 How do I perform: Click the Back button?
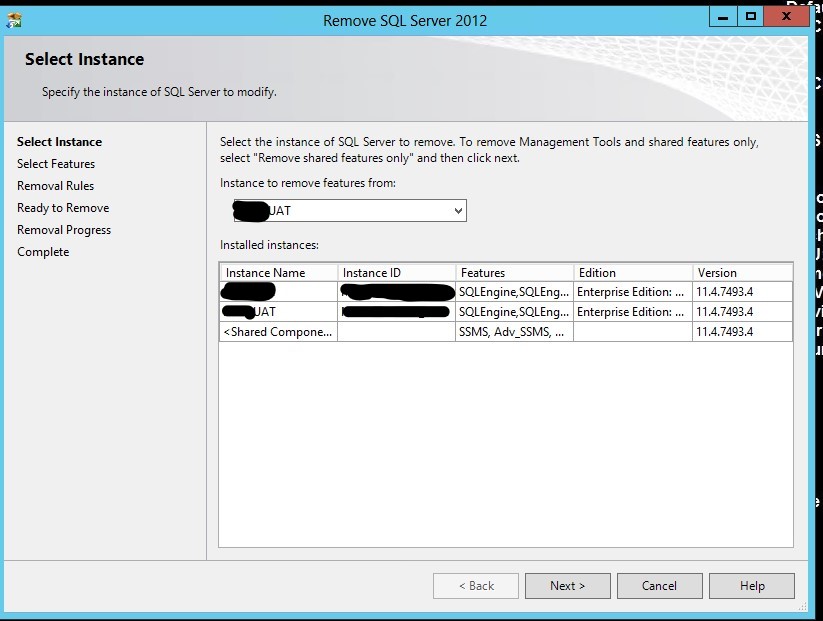(x=476, y=586)
